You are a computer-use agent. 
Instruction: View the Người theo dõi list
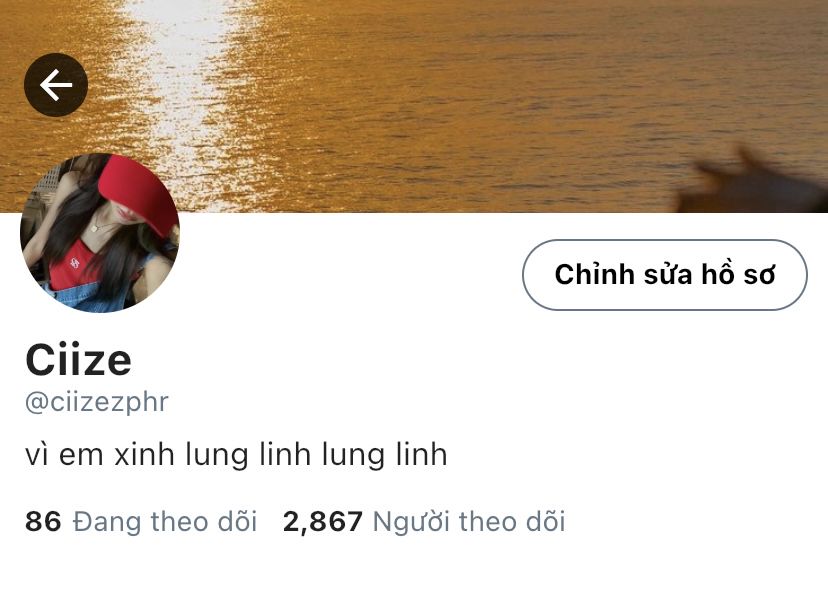click(469, 521)
